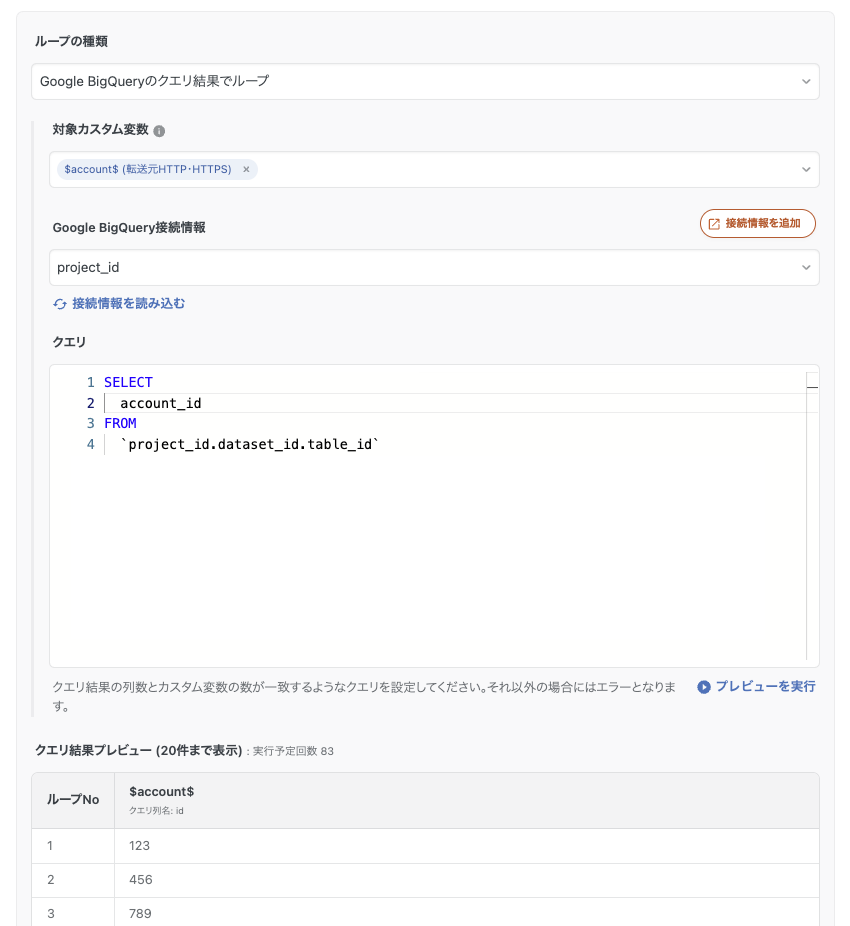Click the ループNo column header
This screenshot has height=926, width=850.
click(73, 800)
